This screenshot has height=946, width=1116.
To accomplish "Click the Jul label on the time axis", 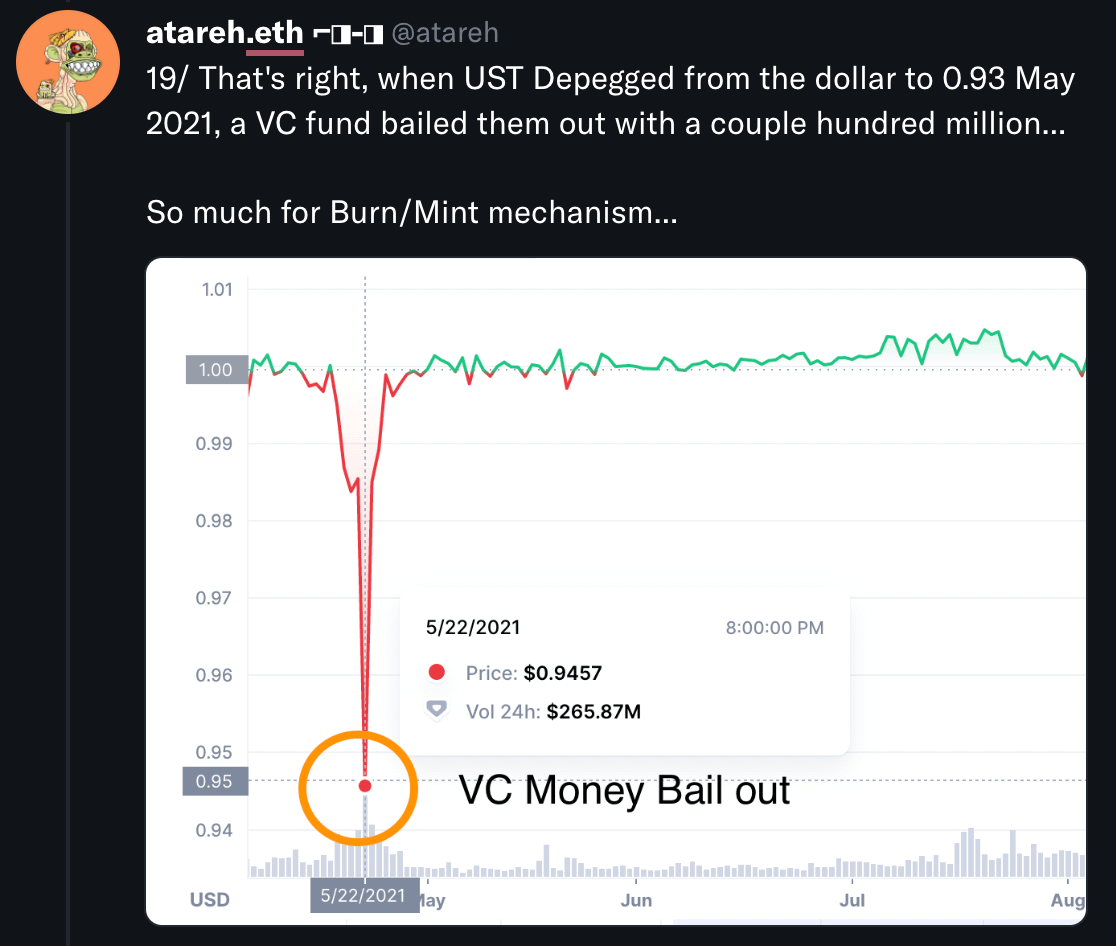I will click(852, 900).
